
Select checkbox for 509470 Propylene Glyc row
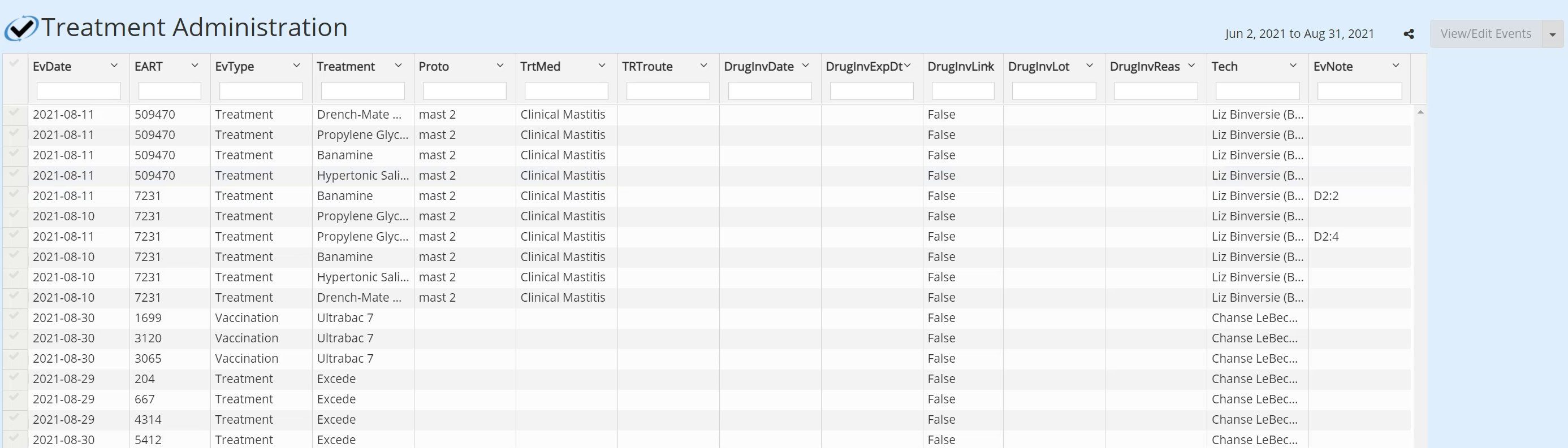click(x=15, y=133)
